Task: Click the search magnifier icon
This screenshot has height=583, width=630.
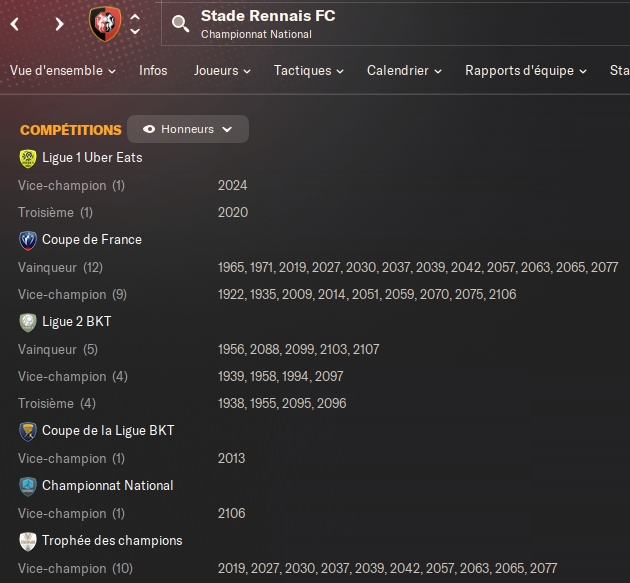Action: pyautogui.click(x=180, y=24)
